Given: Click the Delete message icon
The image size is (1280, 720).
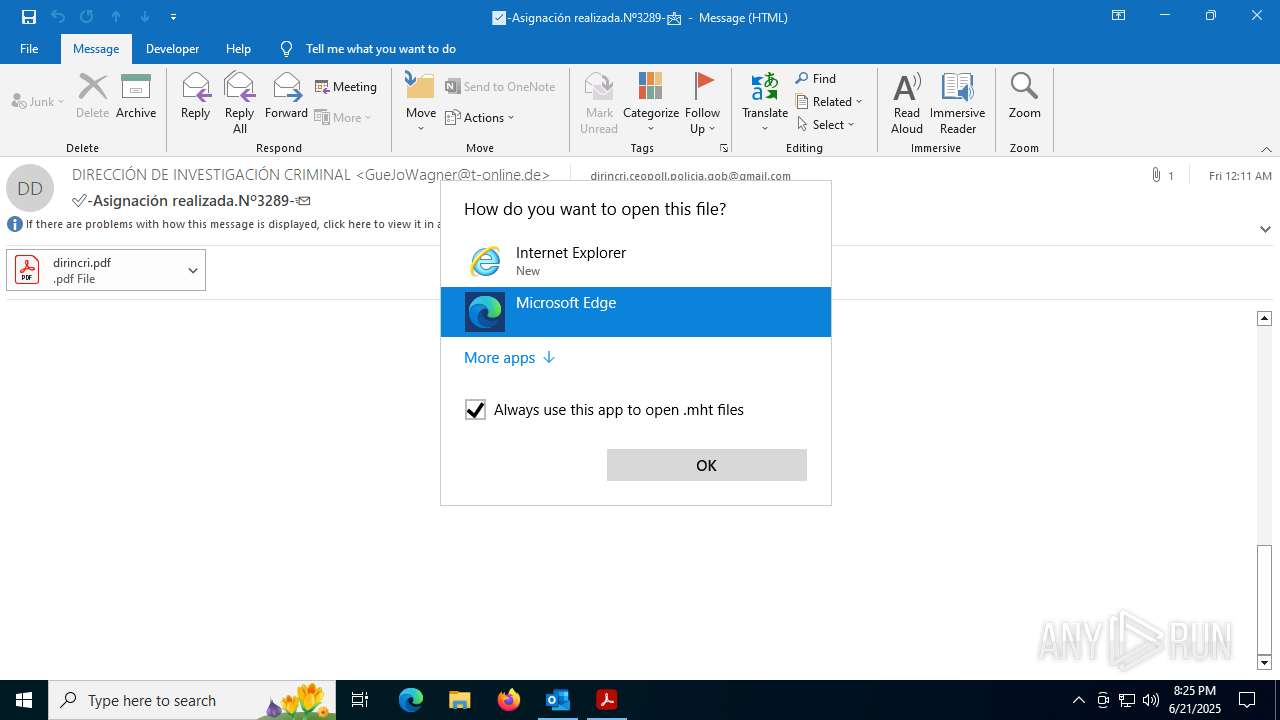Looking at the screenshot, I should [92, 96].
